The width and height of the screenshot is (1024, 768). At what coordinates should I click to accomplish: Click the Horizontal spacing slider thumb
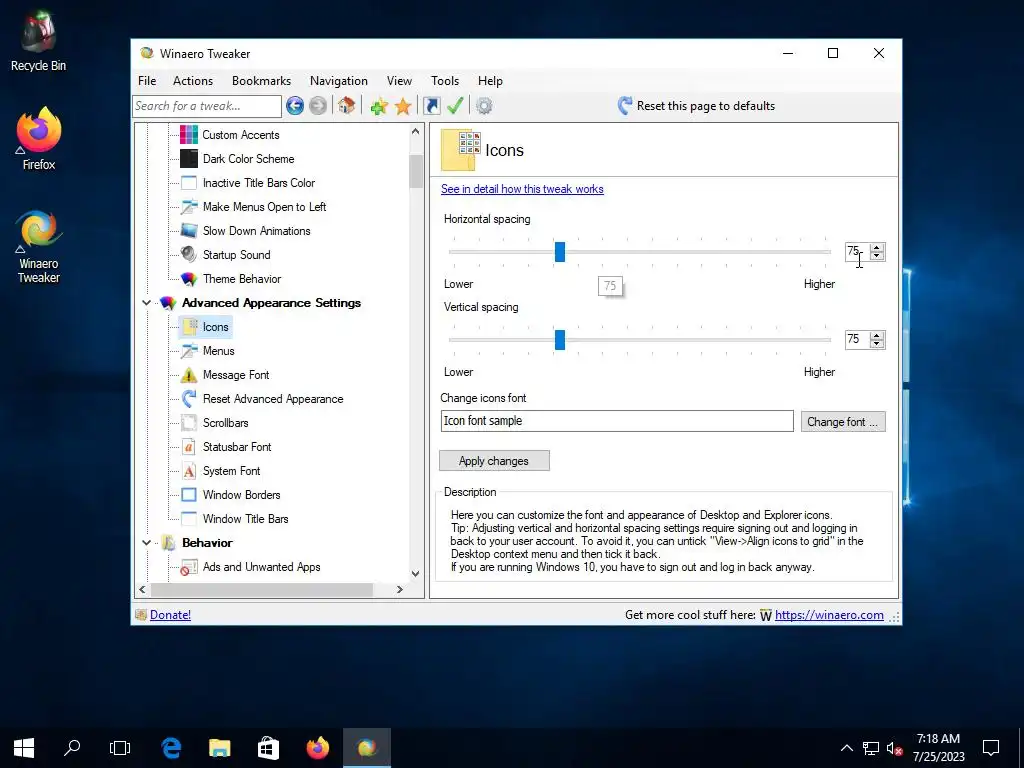[x=560, y=251]
